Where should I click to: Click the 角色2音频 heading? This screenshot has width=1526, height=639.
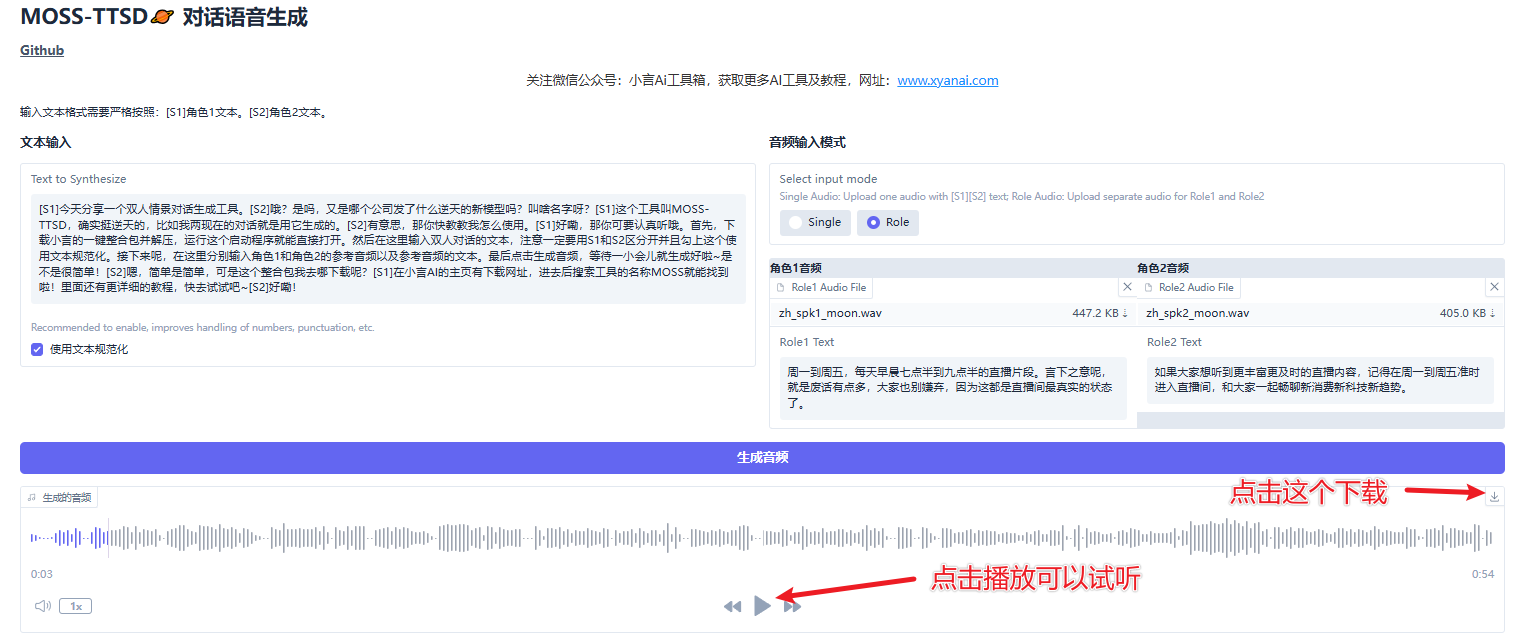[x=1163, y=268]
